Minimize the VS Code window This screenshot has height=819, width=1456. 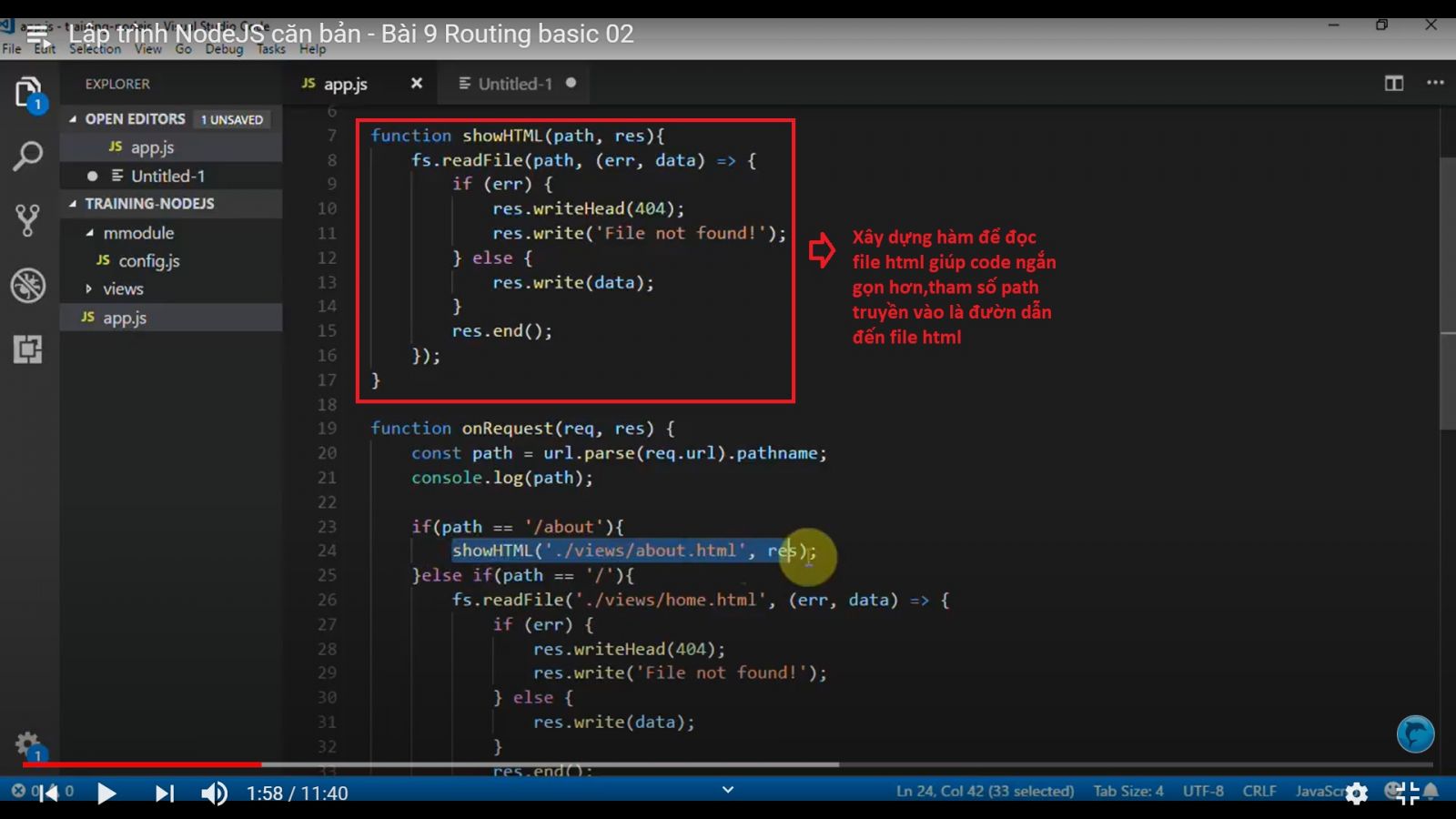(1333, 25)
